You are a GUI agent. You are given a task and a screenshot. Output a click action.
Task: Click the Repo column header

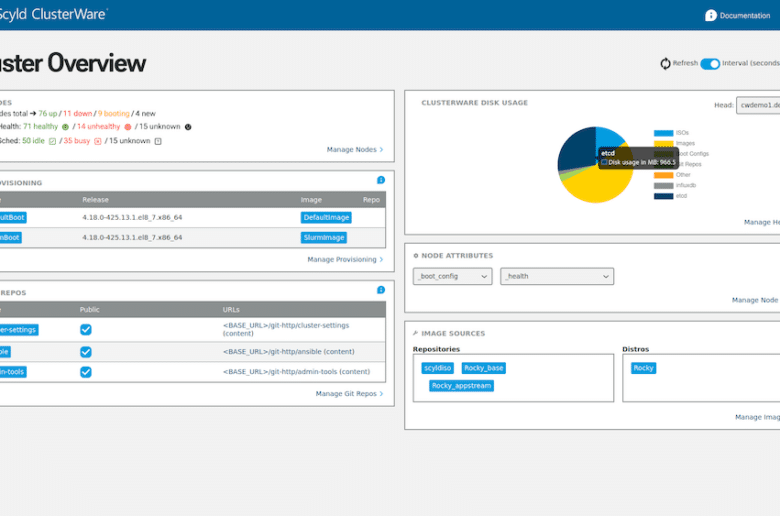tap(371, 200)
